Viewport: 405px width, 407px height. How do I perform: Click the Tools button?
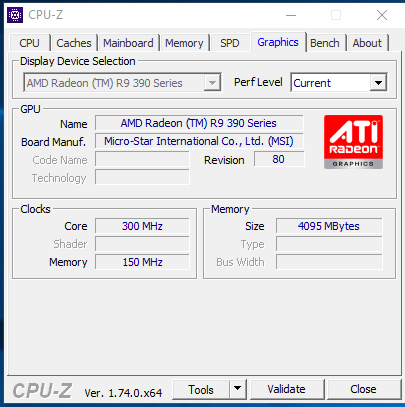pos(201,389)
